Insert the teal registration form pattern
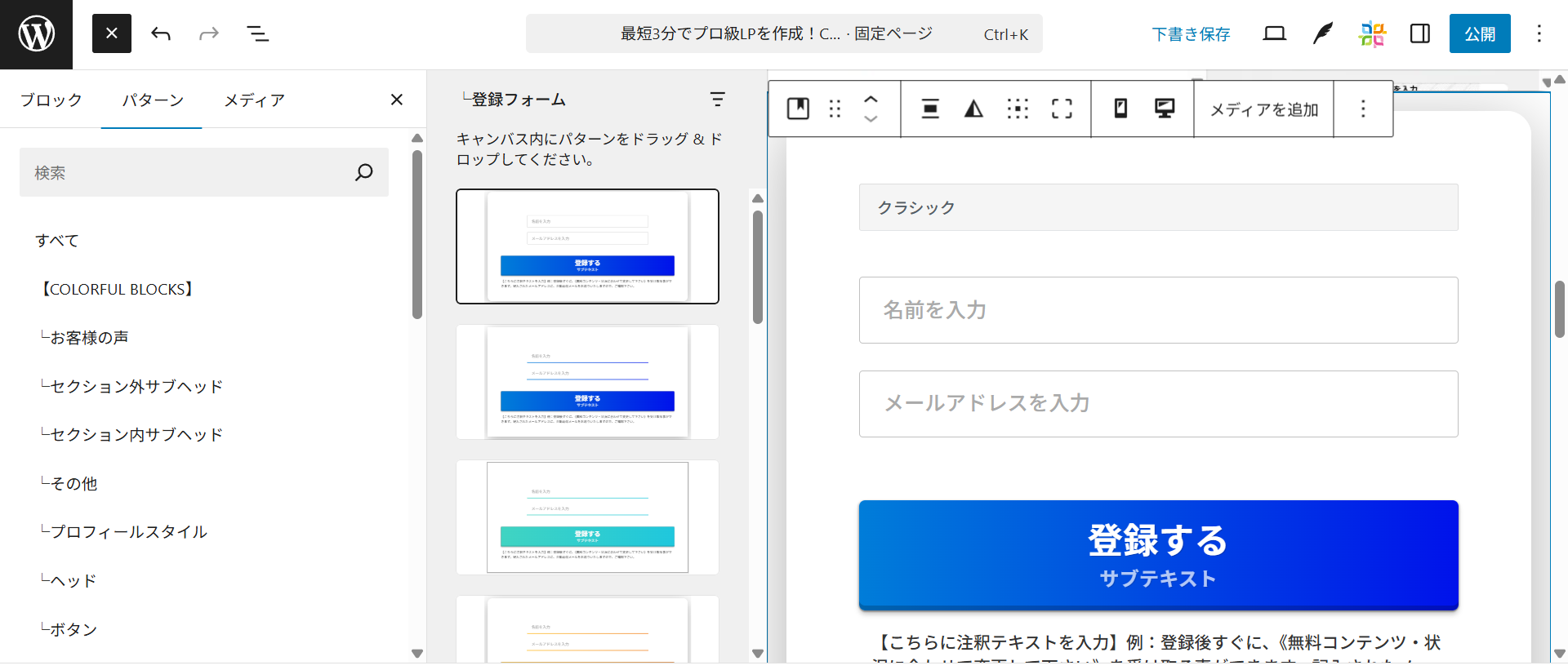 tap(587, 517)
